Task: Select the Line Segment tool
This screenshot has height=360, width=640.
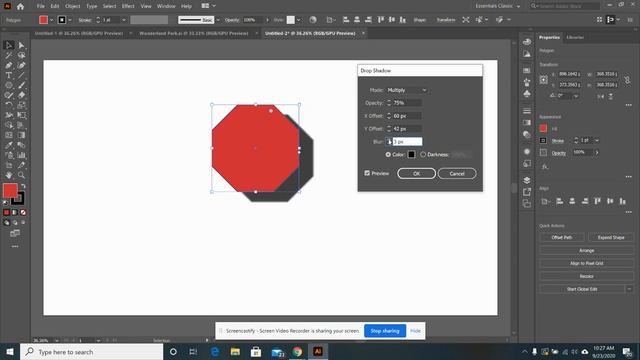Action: 21,75
